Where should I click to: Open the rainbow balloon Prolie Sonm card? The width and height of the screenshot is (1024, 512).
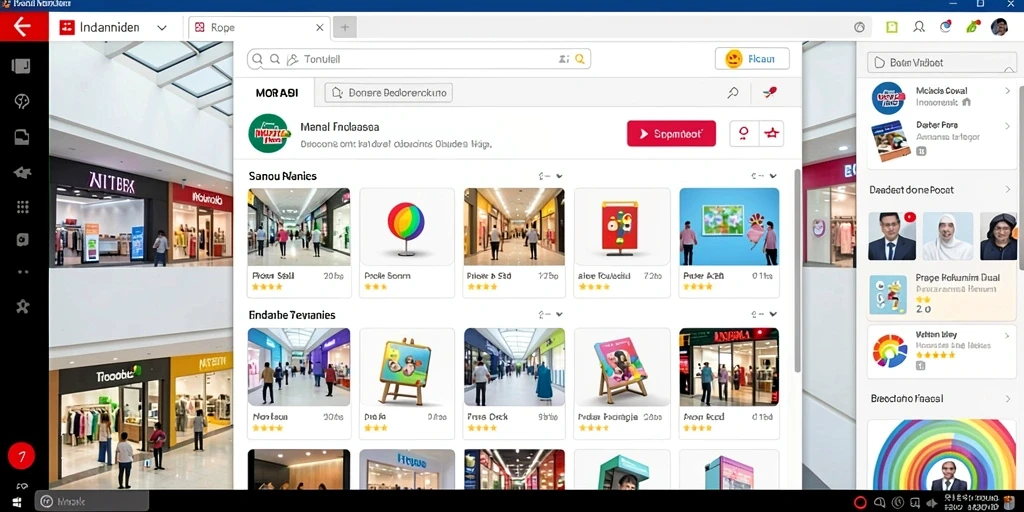(x=407, y=242)
